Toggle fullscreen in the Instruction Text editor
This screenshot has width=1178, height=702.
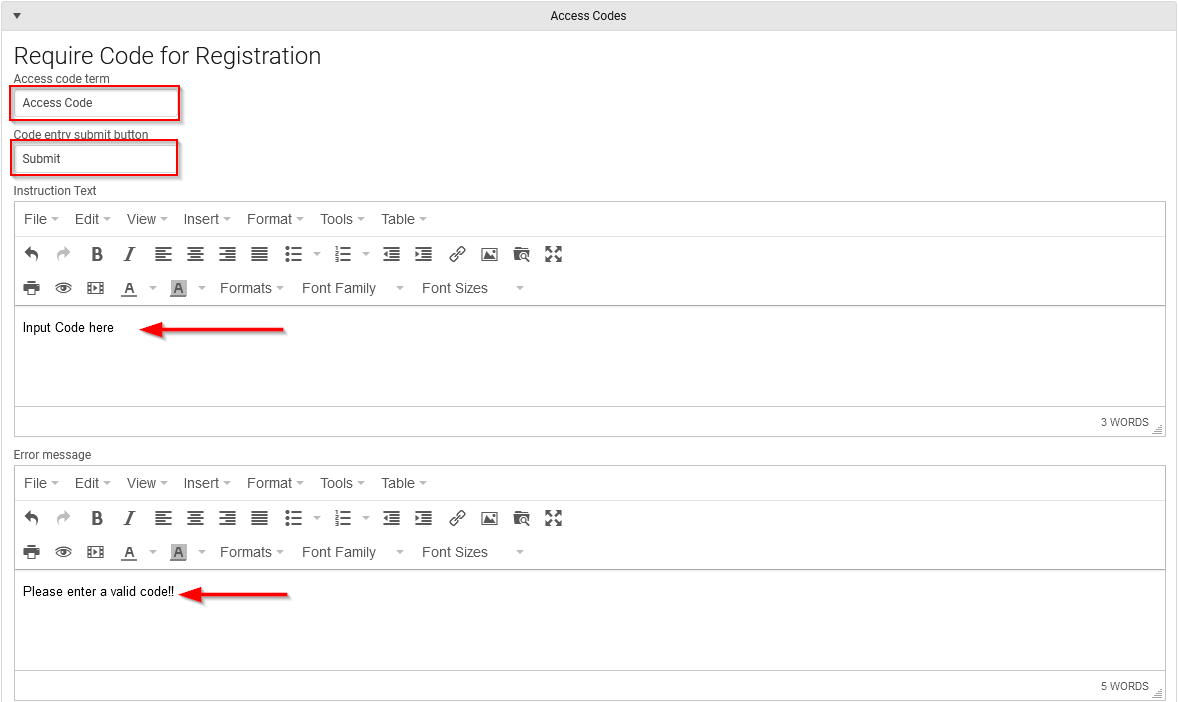pos(554,254)
